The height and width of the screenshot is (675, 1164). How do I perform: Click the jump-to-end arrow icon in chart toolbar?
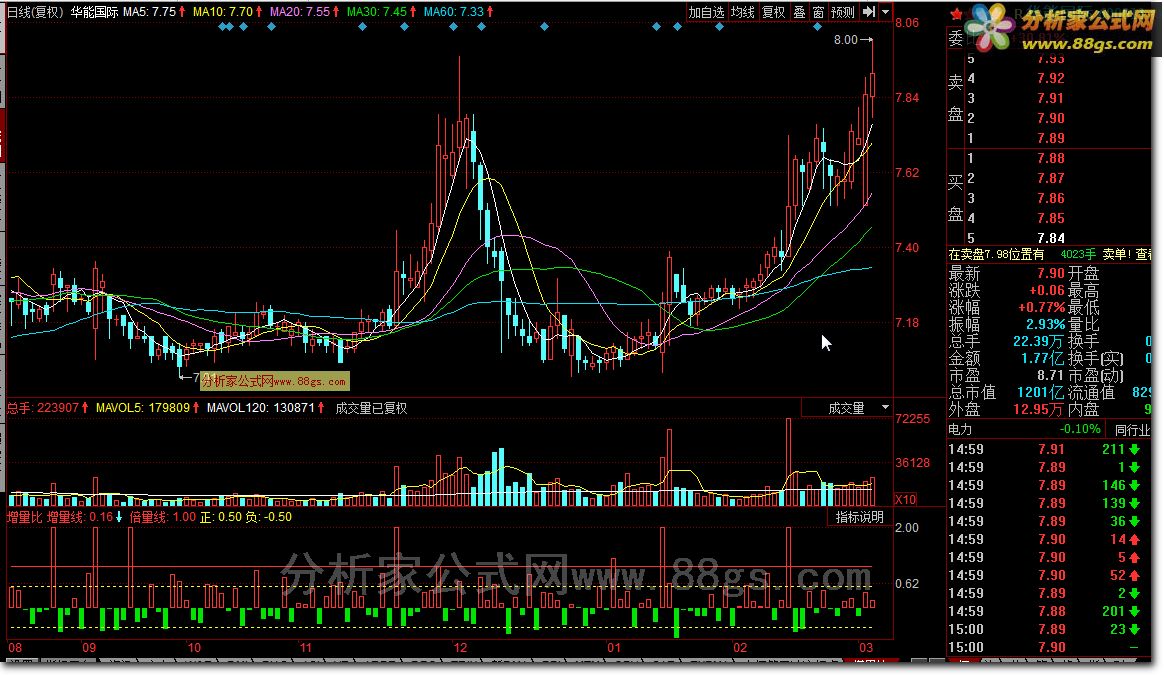[x=869, y=12]
